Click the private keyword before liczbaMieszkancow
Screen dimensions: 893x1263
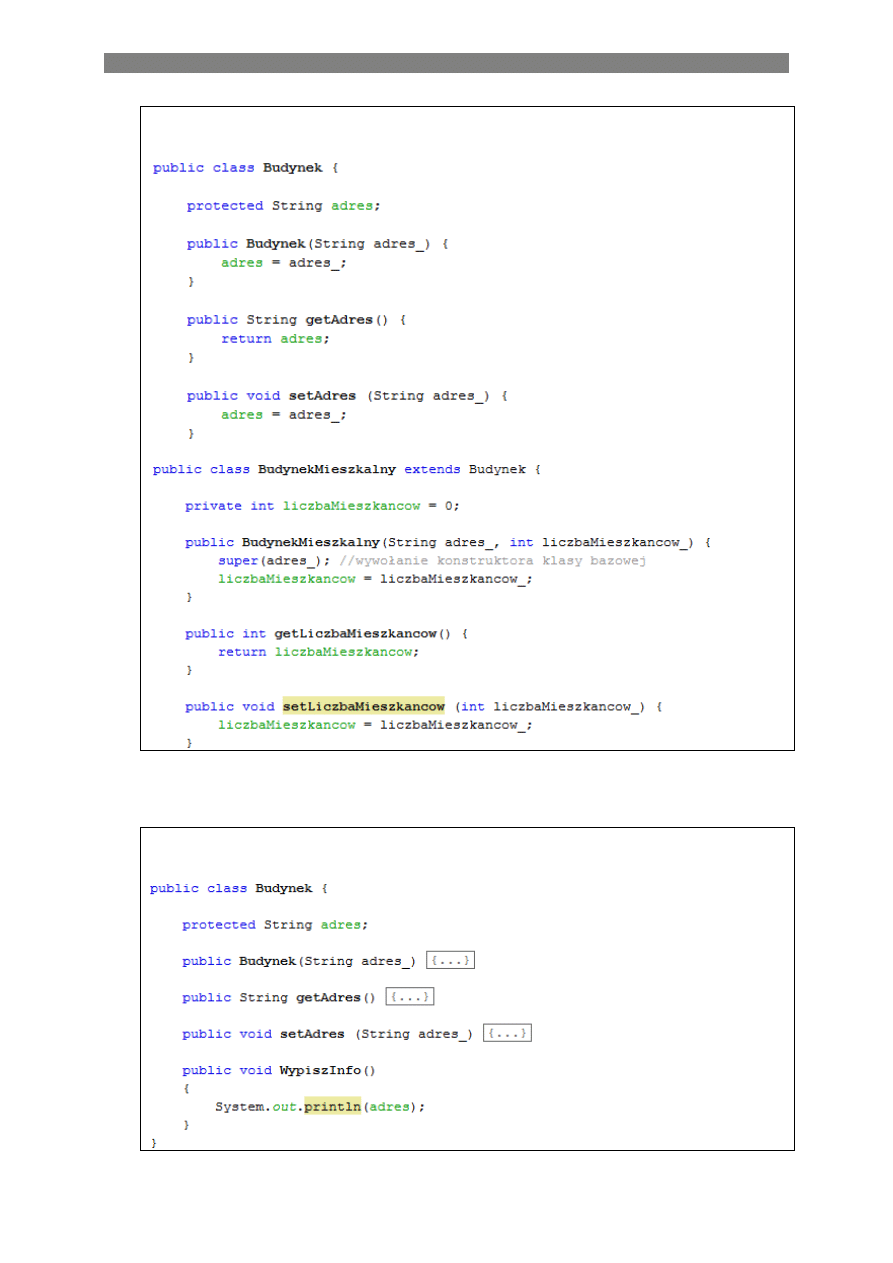click(x=212, y=506)
